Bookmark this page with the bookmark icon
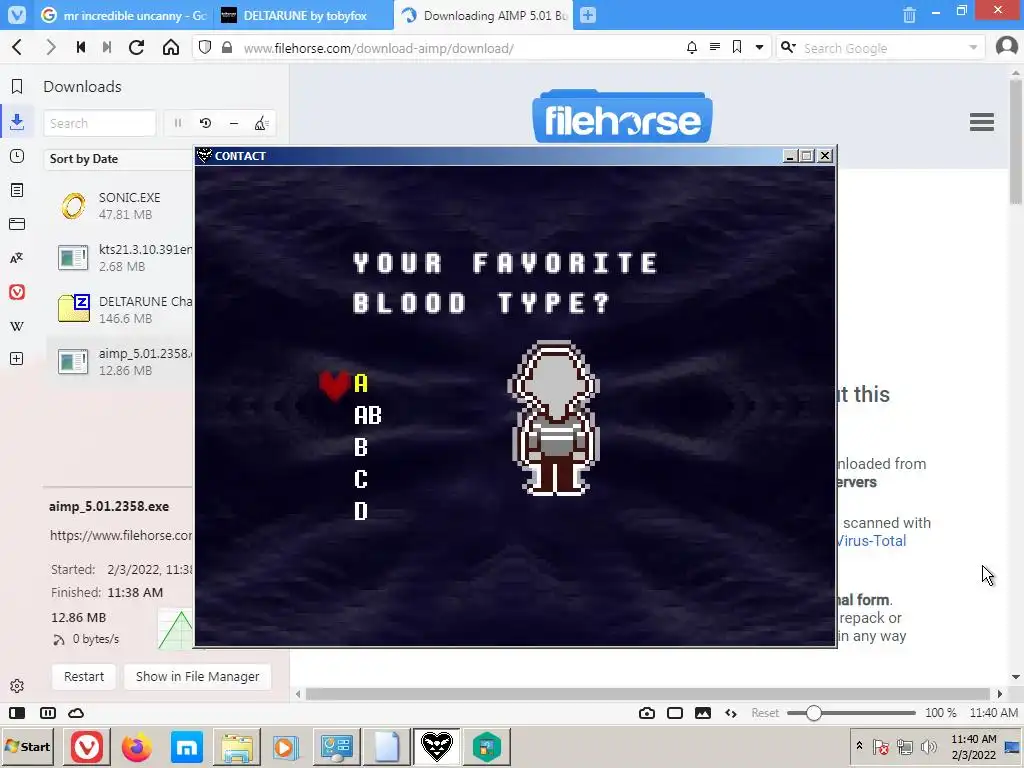 coord(737,47)
